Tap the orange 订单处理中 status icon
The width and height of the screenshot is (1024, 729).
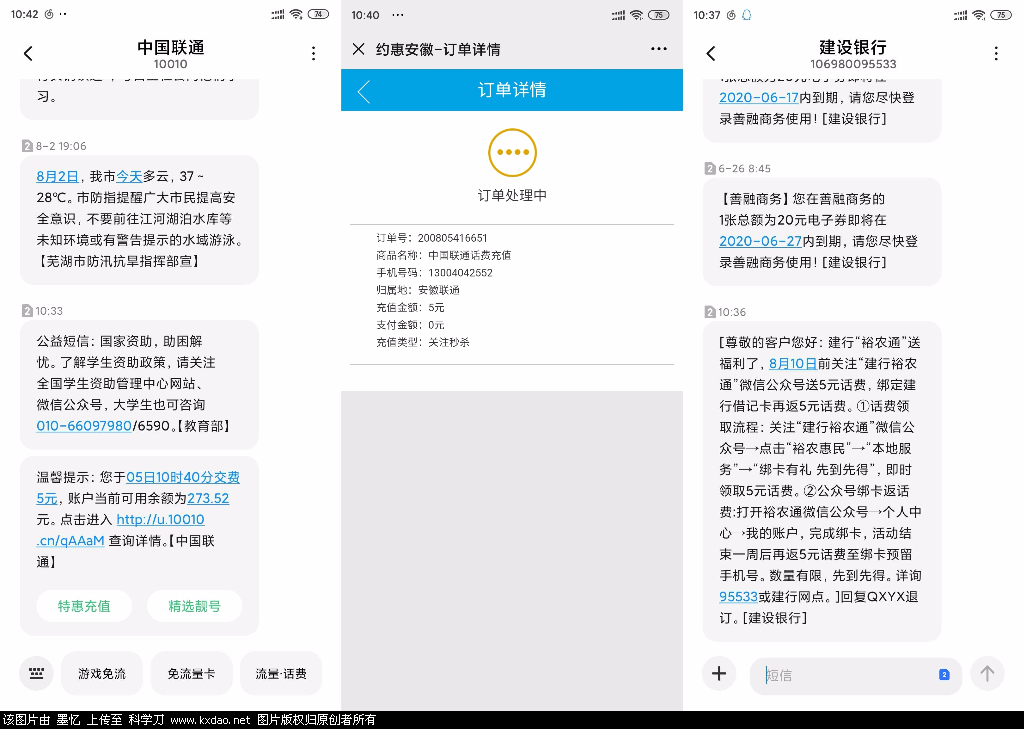[x=513, y=152]
